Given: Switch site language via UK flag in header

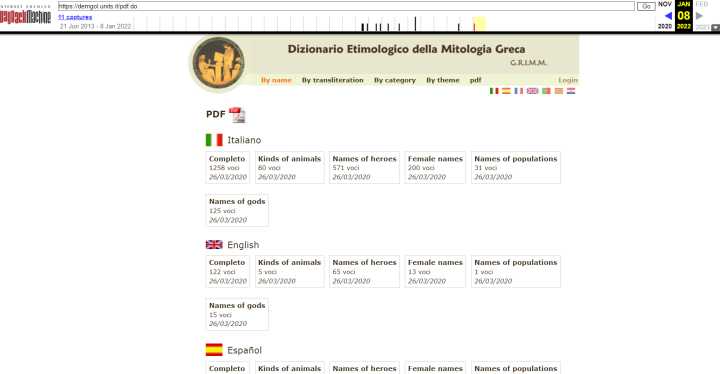Looking at the screenshot, I should pos(532,91).
